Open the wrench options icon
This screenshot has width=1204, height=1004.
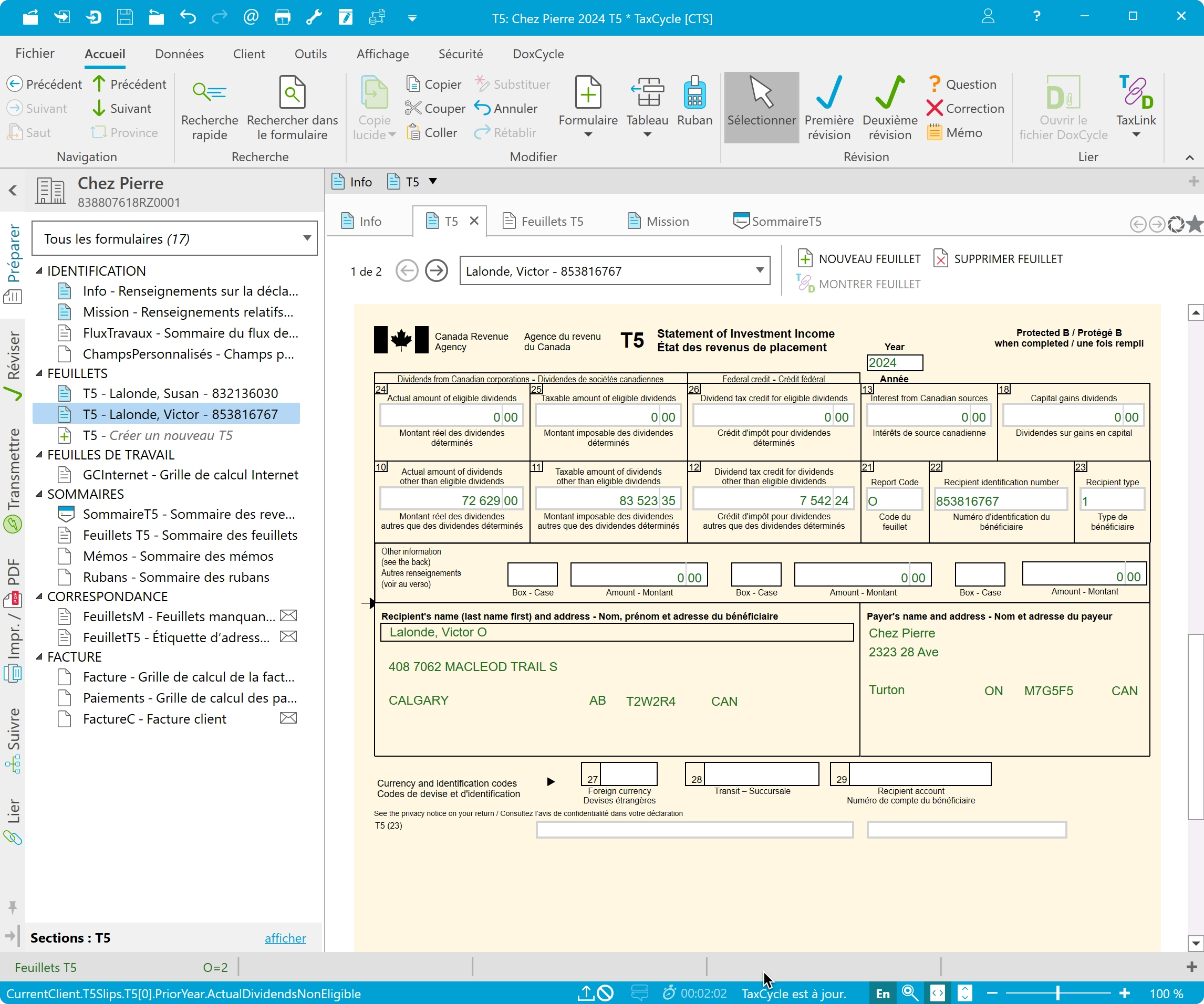(x=314, y=17)
